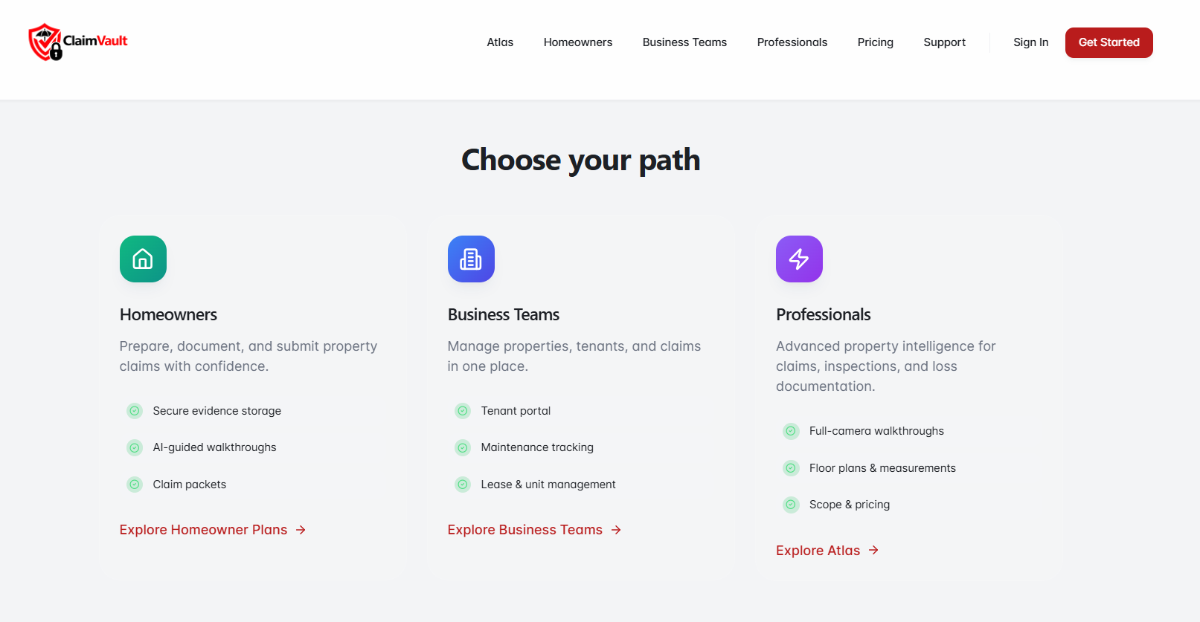Follow the Explore Homeowner Plans link
The width and height of the screenshot is (1200, 622).
212,530
